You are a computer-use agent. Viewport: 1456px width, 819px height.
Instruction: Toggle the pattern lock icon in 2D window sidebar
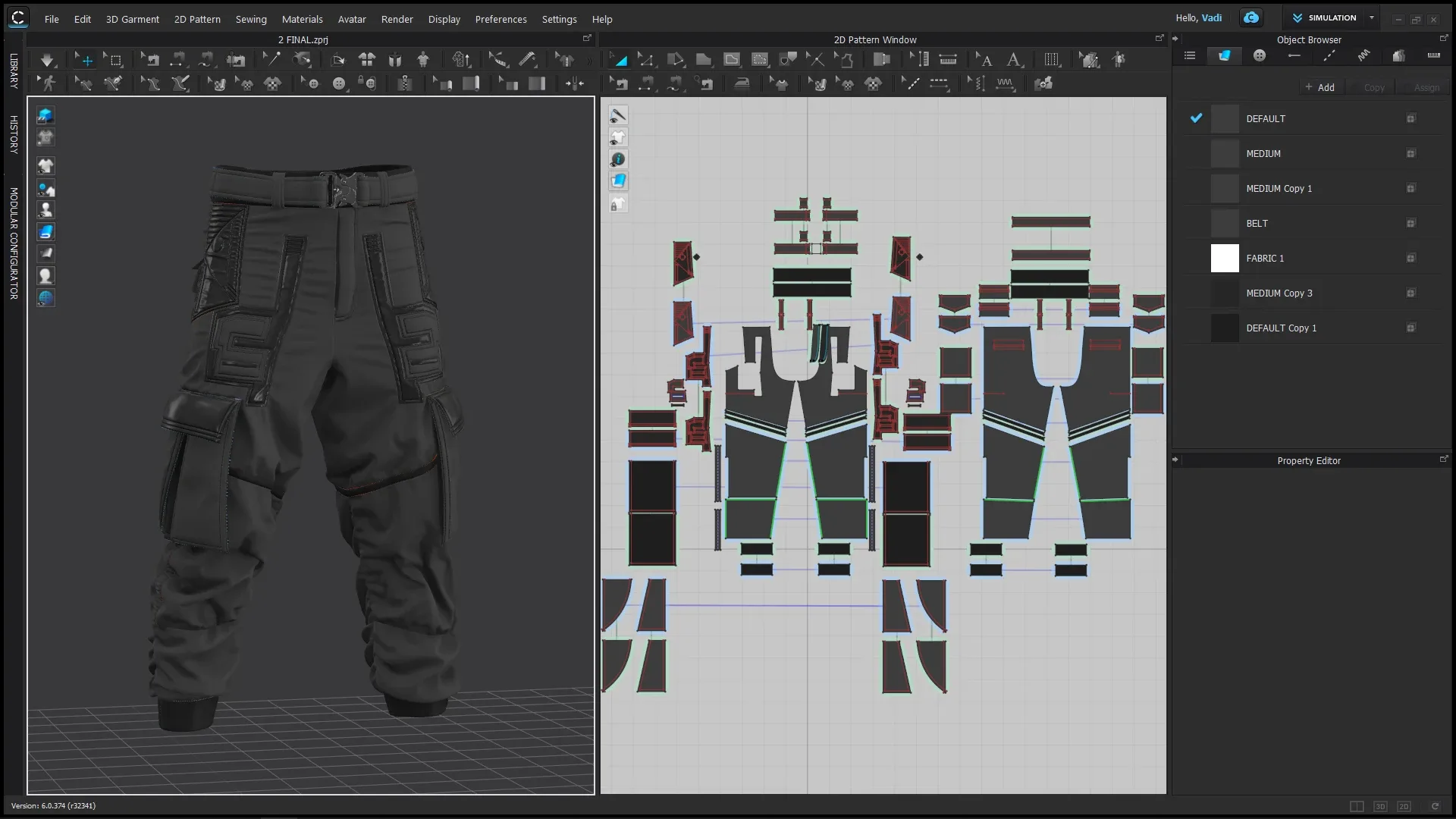click(x=618, y=203)
